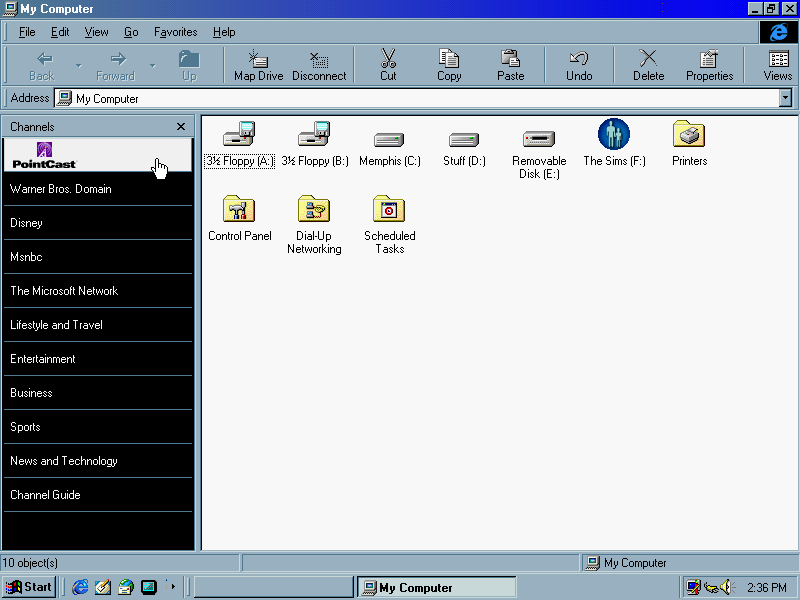
Task: Open the Back button history dropdown arrow
Action: click(78, 66)
